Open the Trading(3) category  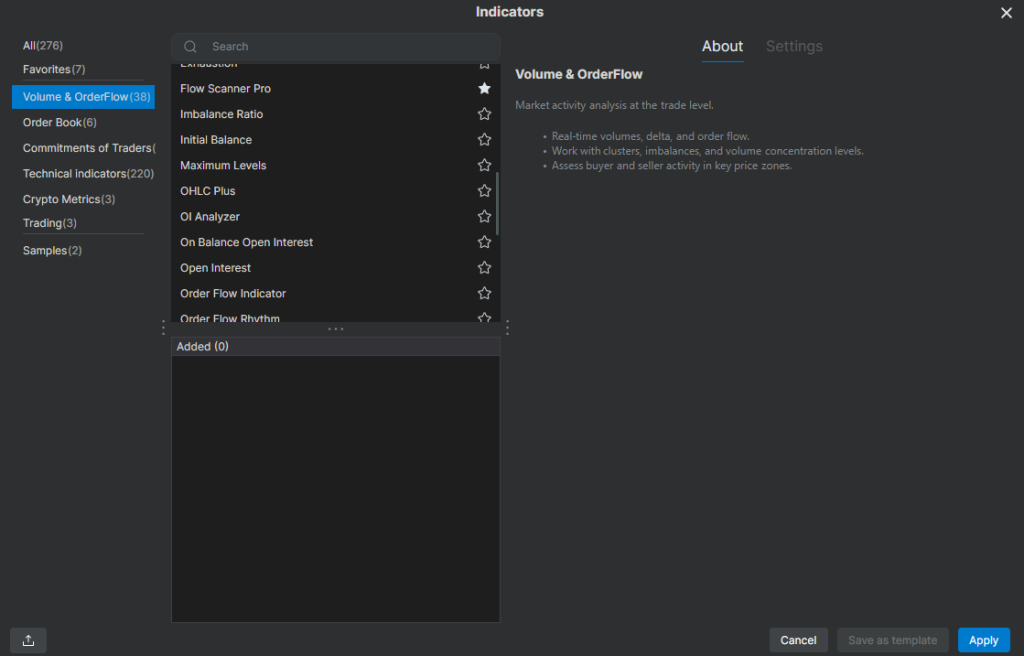click(50, 223)
